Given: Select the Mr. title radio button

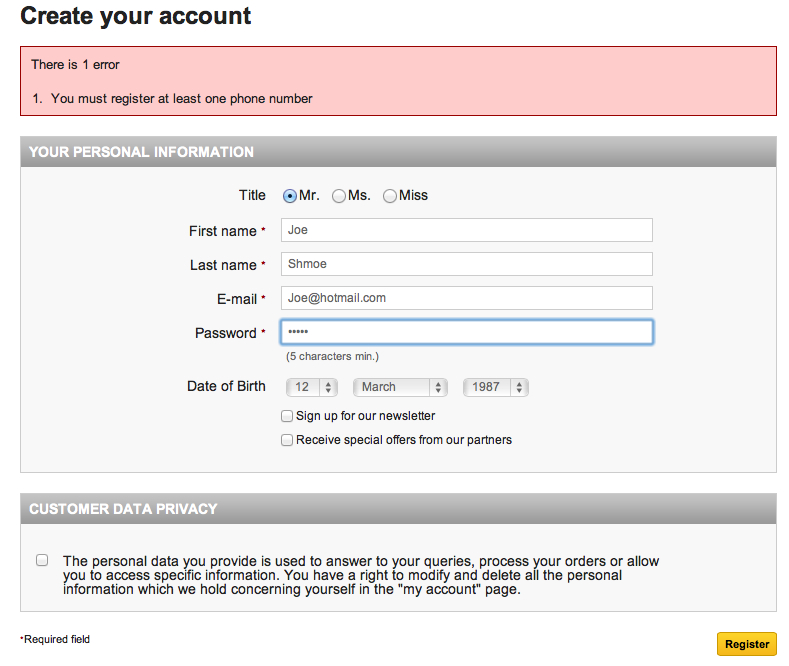Looking at the screenshot, I should click(290, 196).
